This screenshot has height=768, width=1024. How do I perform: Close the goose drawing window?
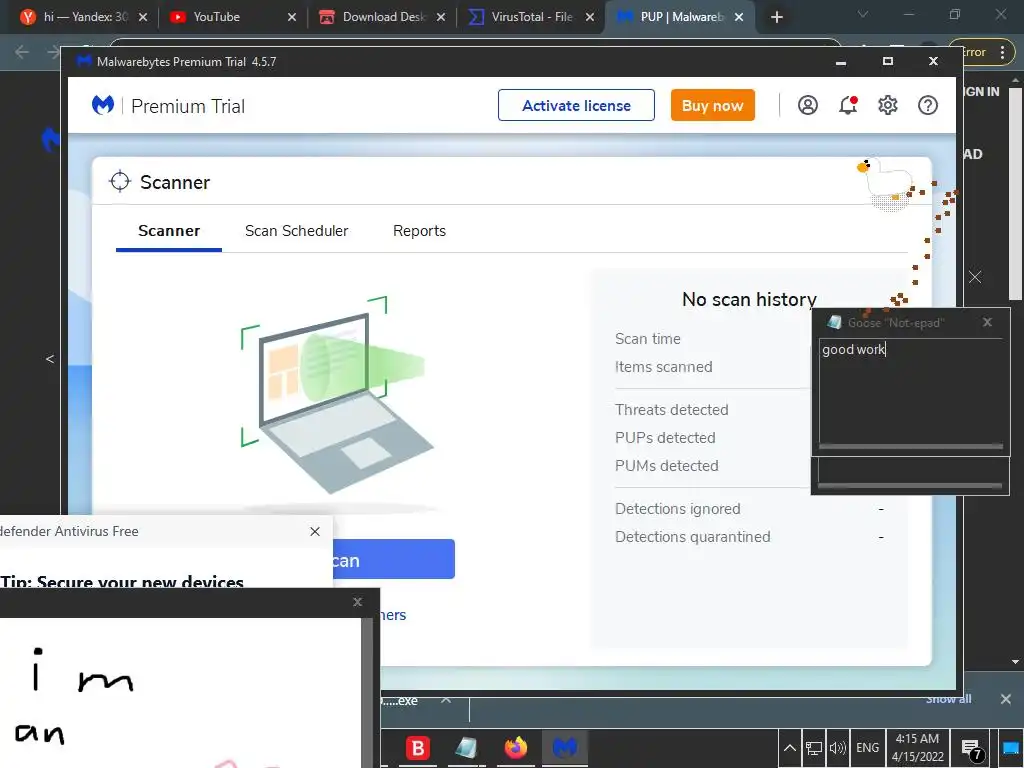357,602
